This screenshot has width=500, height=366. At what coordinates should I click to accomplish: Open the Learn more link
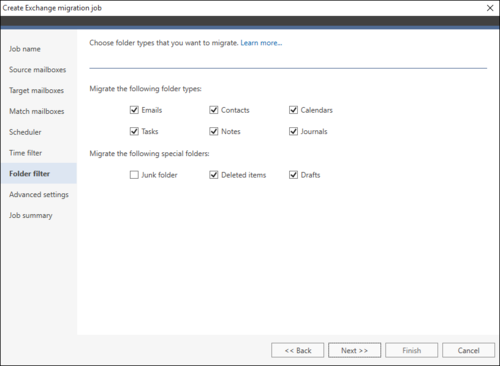point(261,43)
